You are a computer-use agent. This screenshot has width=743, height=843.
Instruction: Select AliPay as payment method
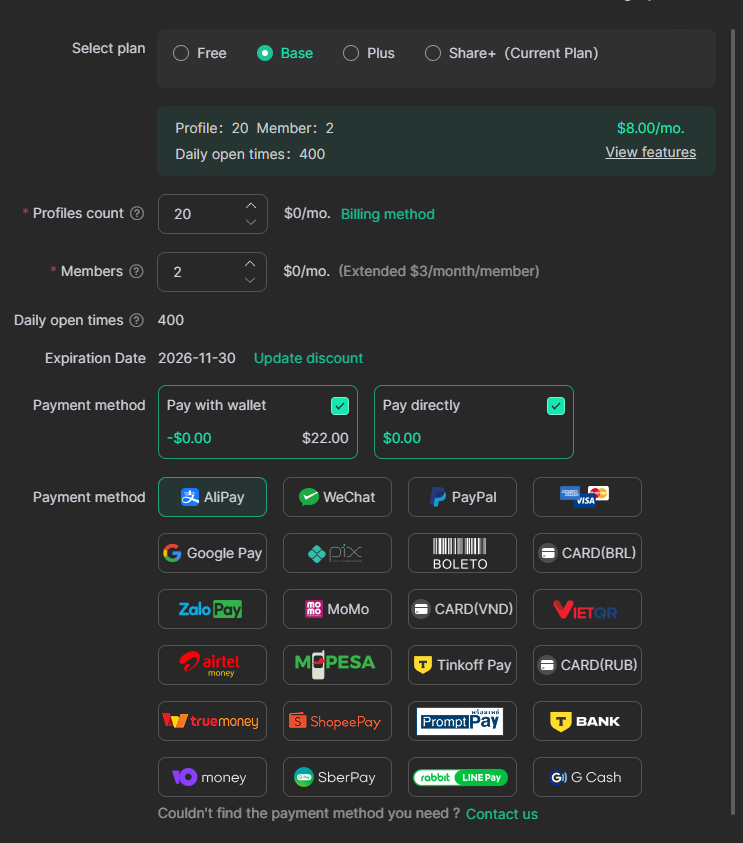(212, 497)
